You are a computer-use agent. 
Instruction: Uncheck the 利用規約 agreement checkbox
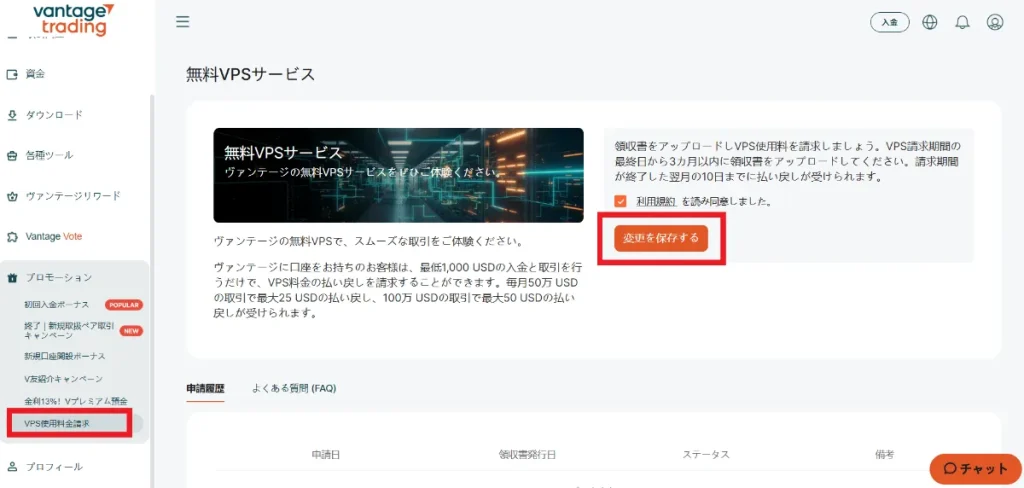point(620,201)
